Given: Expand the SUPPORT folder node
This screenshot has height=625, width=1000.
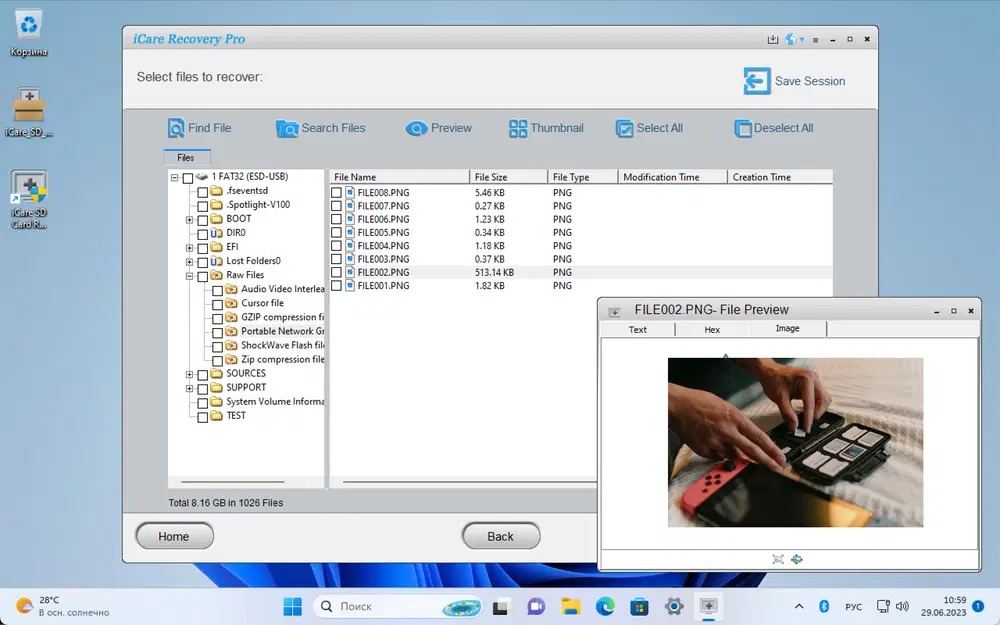Looking at the screenshot, I should pos(189,388).
